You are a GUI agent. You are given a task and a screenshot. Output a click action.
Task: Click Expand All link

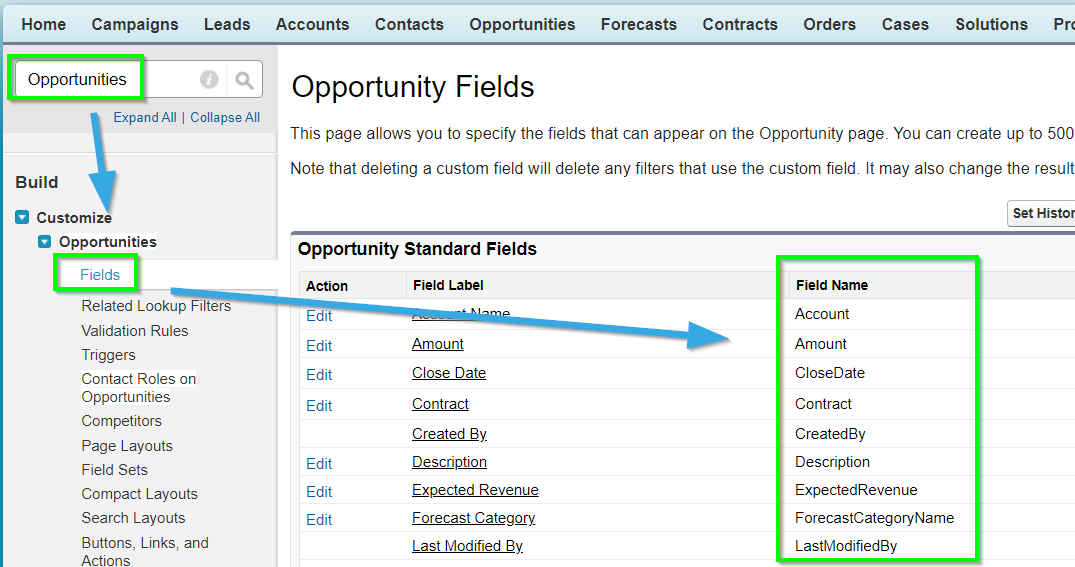click(x=145, y=117)
